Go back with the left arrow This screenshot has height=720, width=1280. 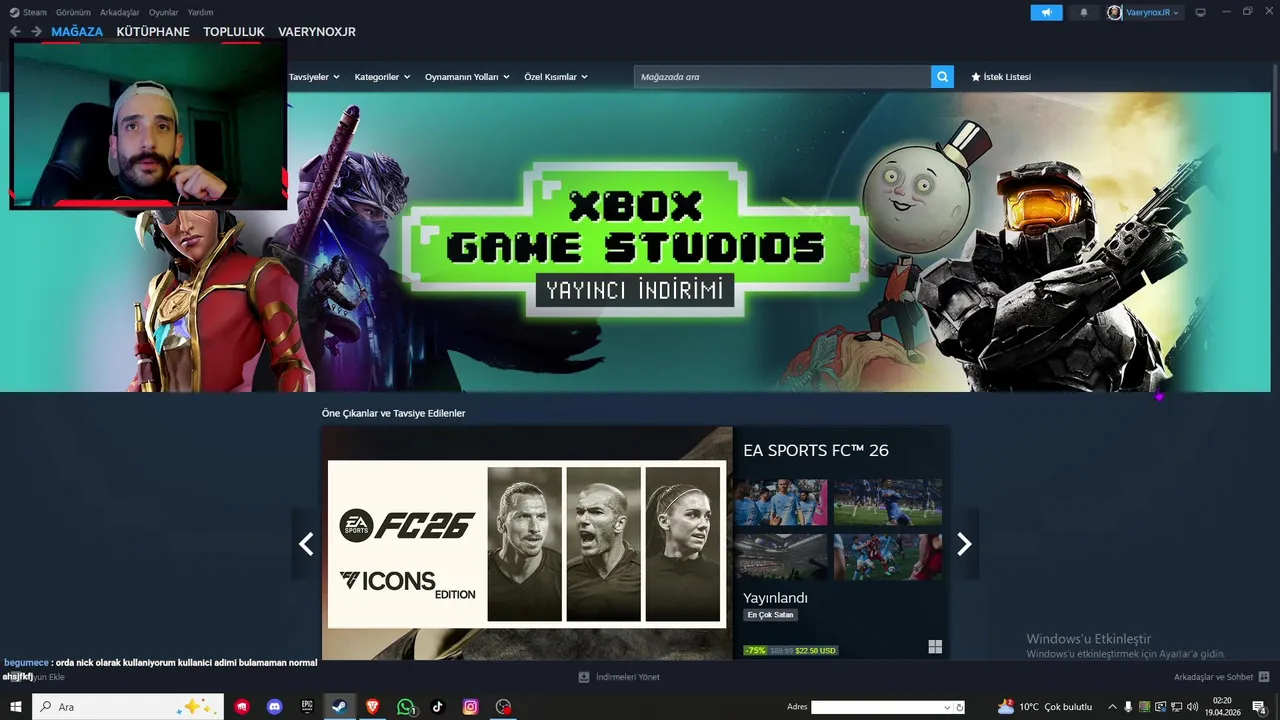click(x=15, y=32)
